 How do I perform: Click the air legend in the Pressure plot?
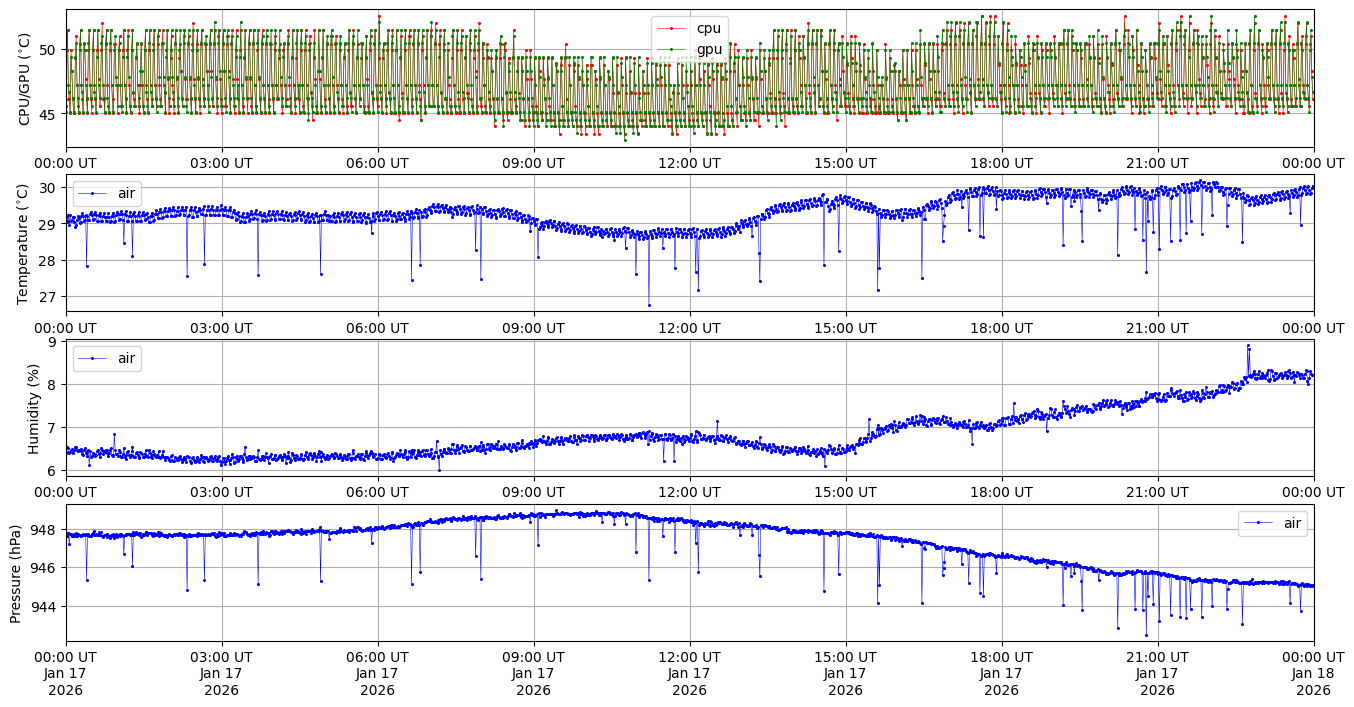click(x=1292, y=523)
